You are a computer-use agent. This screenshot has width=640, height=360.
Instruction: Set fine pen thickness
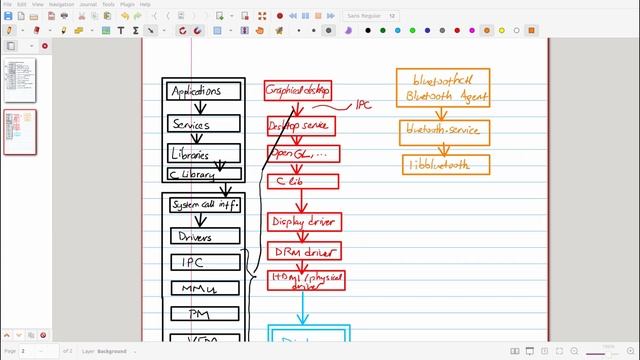click(x=299, y=30)
